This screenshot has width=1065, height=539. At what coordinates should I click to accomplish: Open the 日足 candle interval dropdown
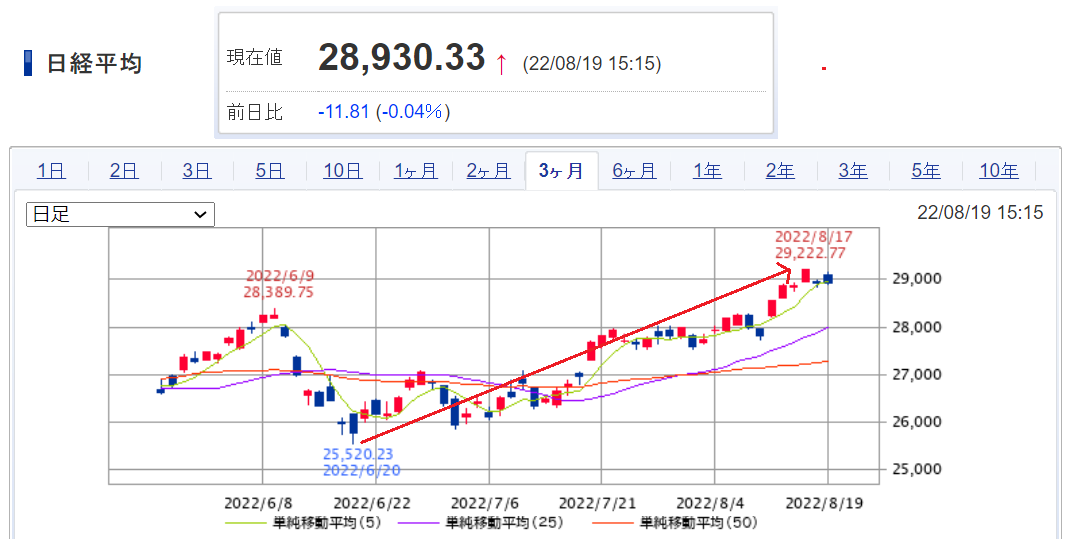coord(120,215)
